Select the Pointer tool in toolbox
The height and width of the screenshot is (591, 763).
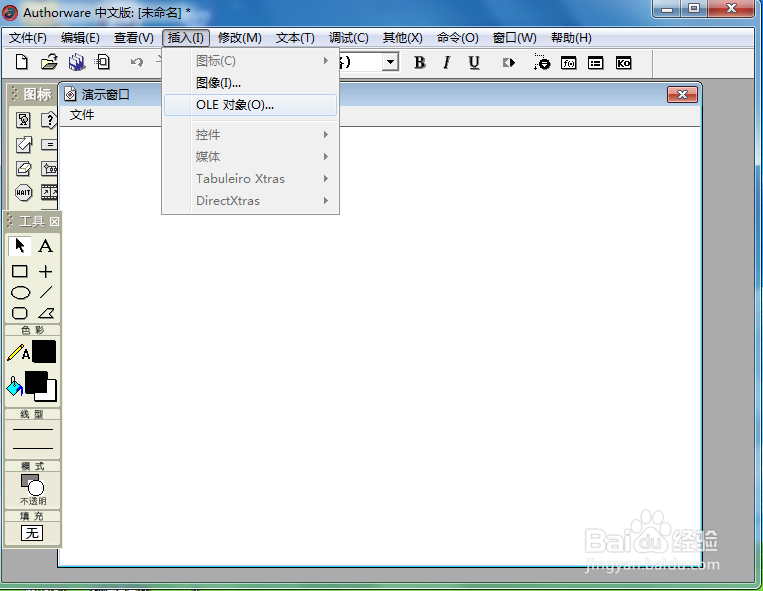point(19,246)
